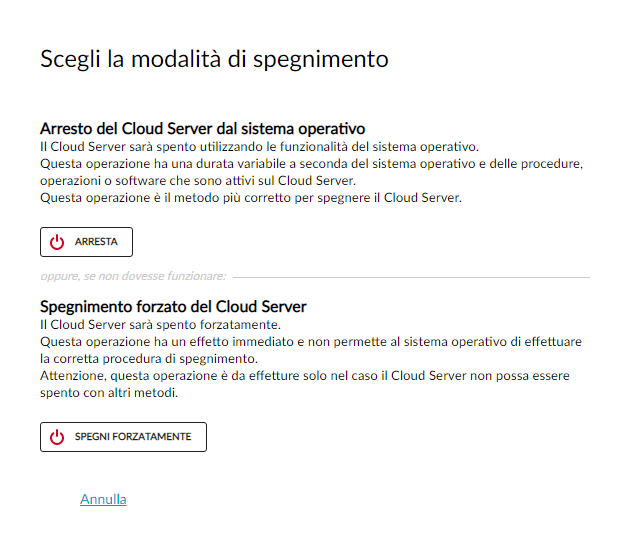Viewport: 630px width, 549px height.
Task: Click the line 'Il Cloud Server sarà spento forzatamente.'
Action: tap(160, 324)
